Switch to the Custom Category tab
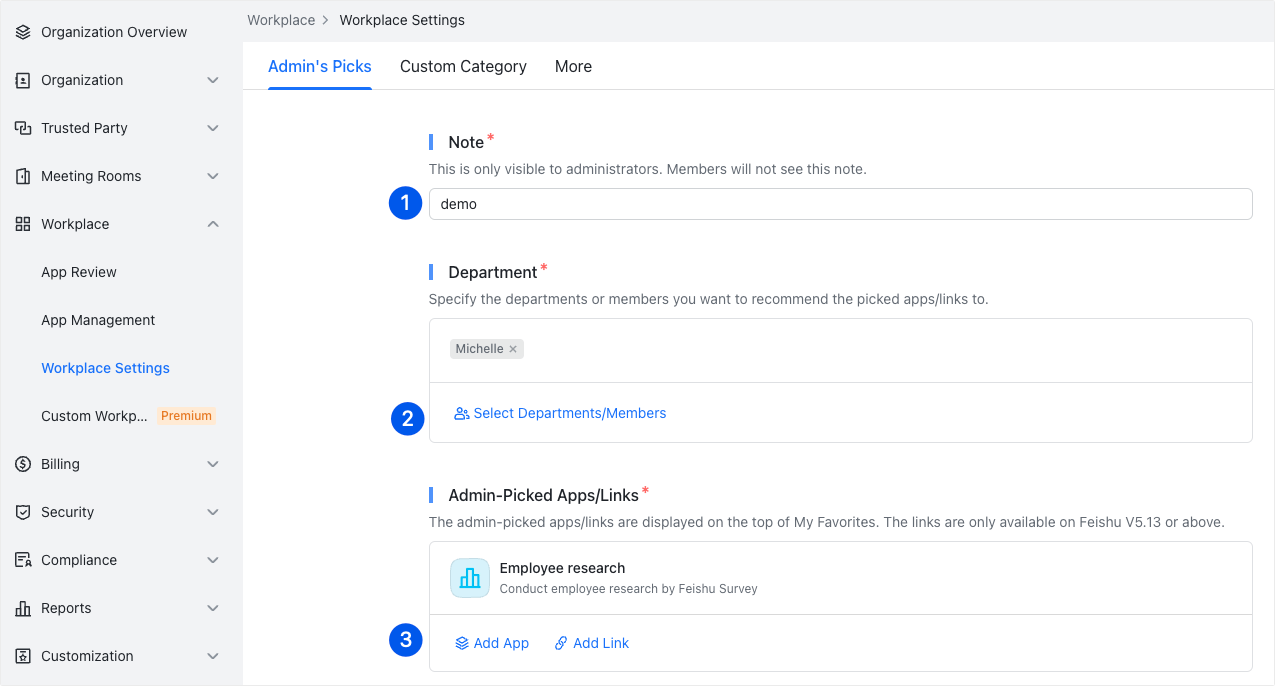The height and width of the screenshot is (686, 1275). point(463,66)
